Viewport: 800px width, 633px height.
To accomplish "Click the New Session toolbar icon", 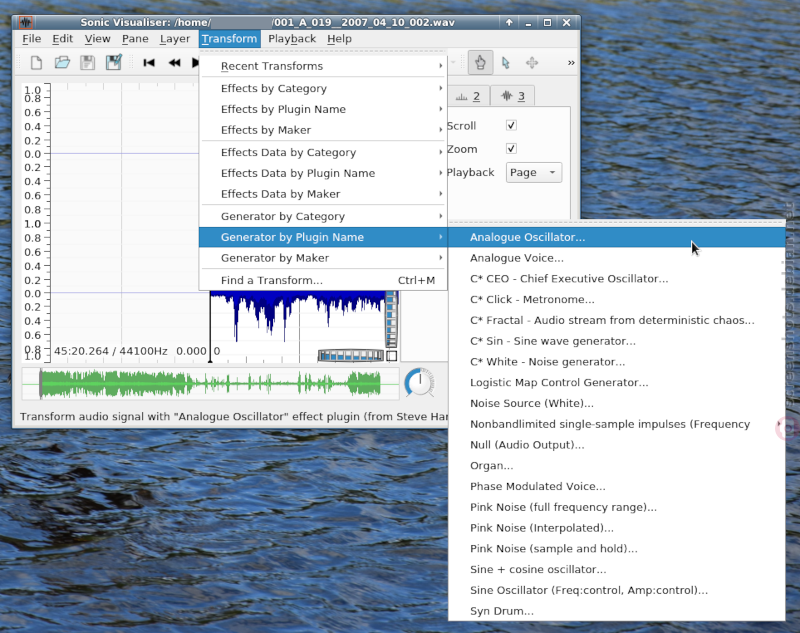I will click(x=36, y=63).
